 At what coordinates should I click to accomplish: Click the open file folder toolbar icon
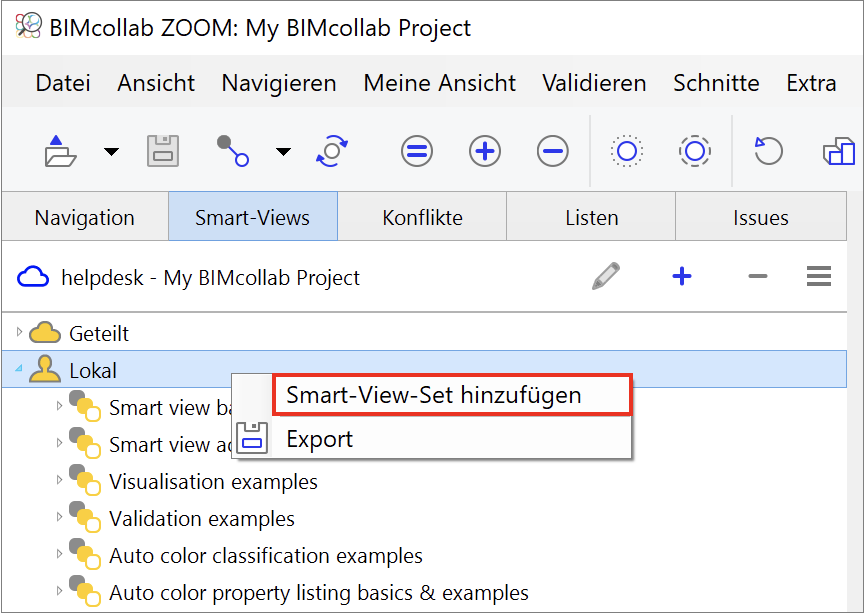[60, 151]
